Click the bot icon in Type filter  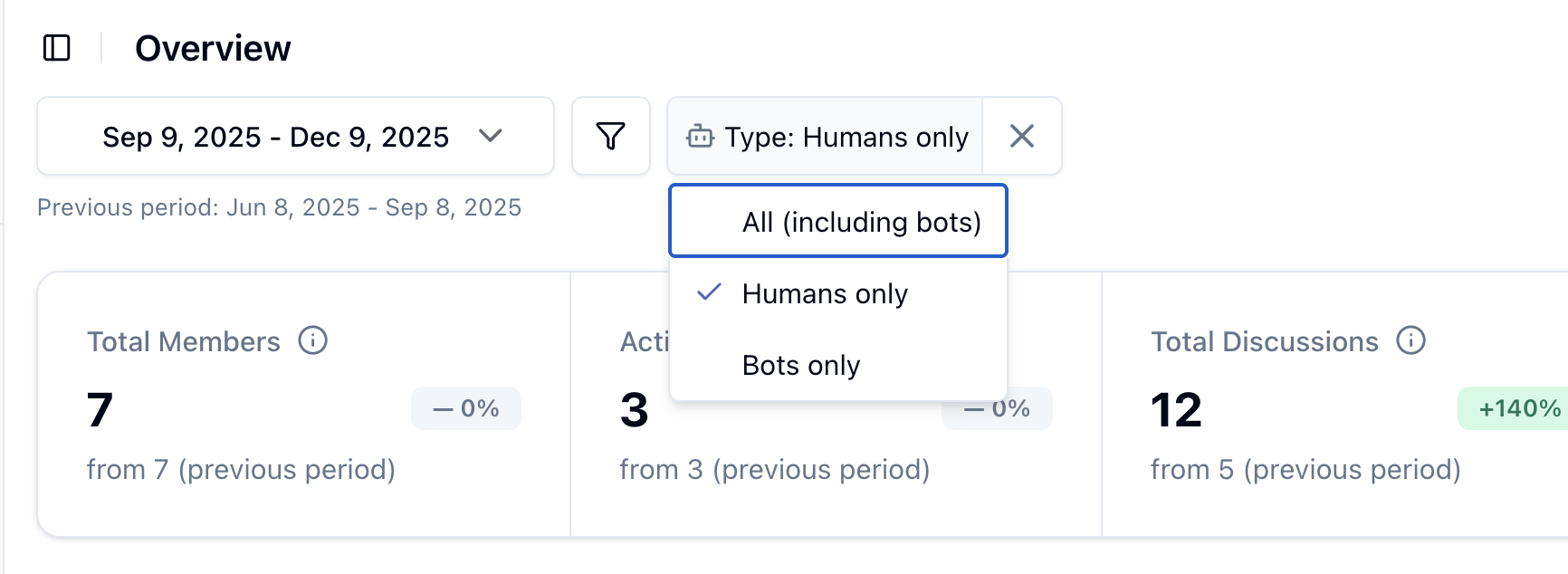[700, 137]
